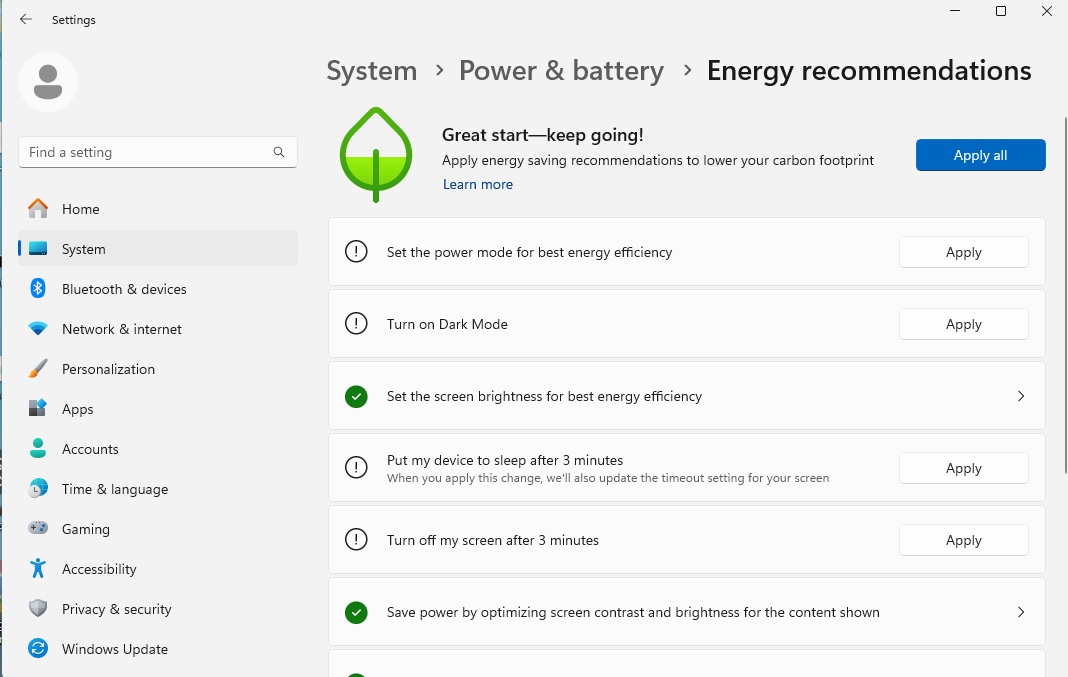This screenshot has width=1068, height=677.
Task: Click green checkmark beside optimizing screen contrast
Action: (x=356, y=612)
